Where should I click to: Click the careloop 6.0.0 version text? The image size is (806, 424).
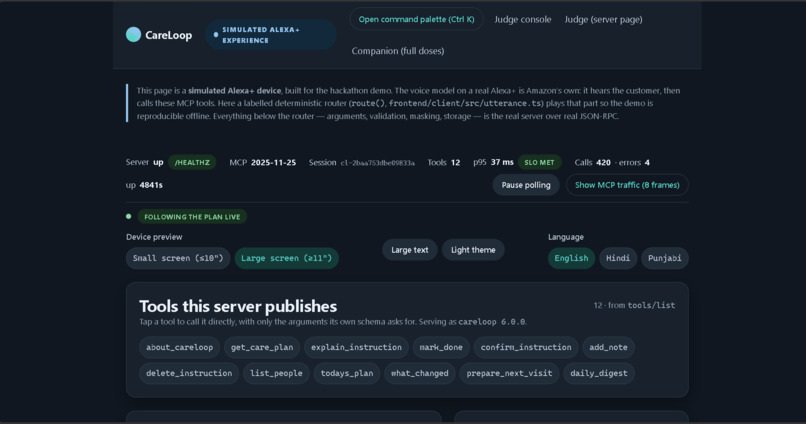click(492, 322)
